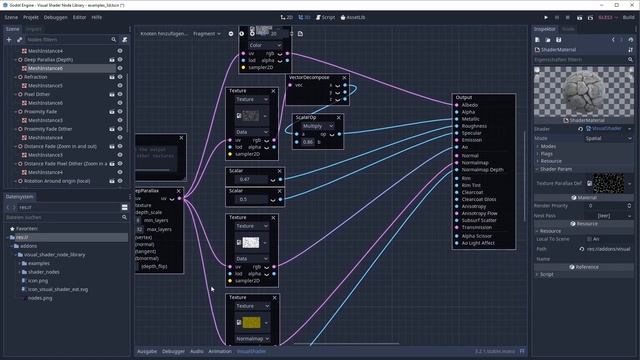
Task: Toggle split mode in Dateisystem panel
Action: point(124,207)
